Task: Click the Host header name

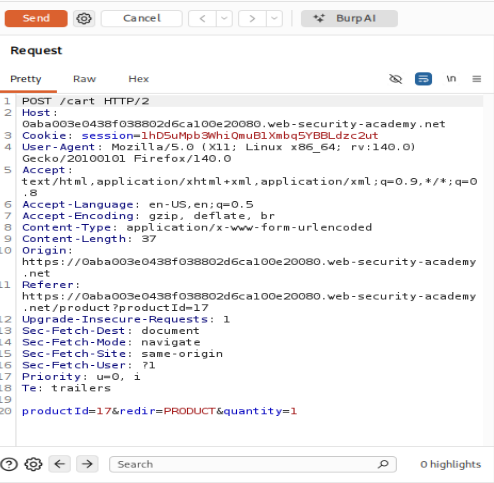Action: click(x=36, y=113)
